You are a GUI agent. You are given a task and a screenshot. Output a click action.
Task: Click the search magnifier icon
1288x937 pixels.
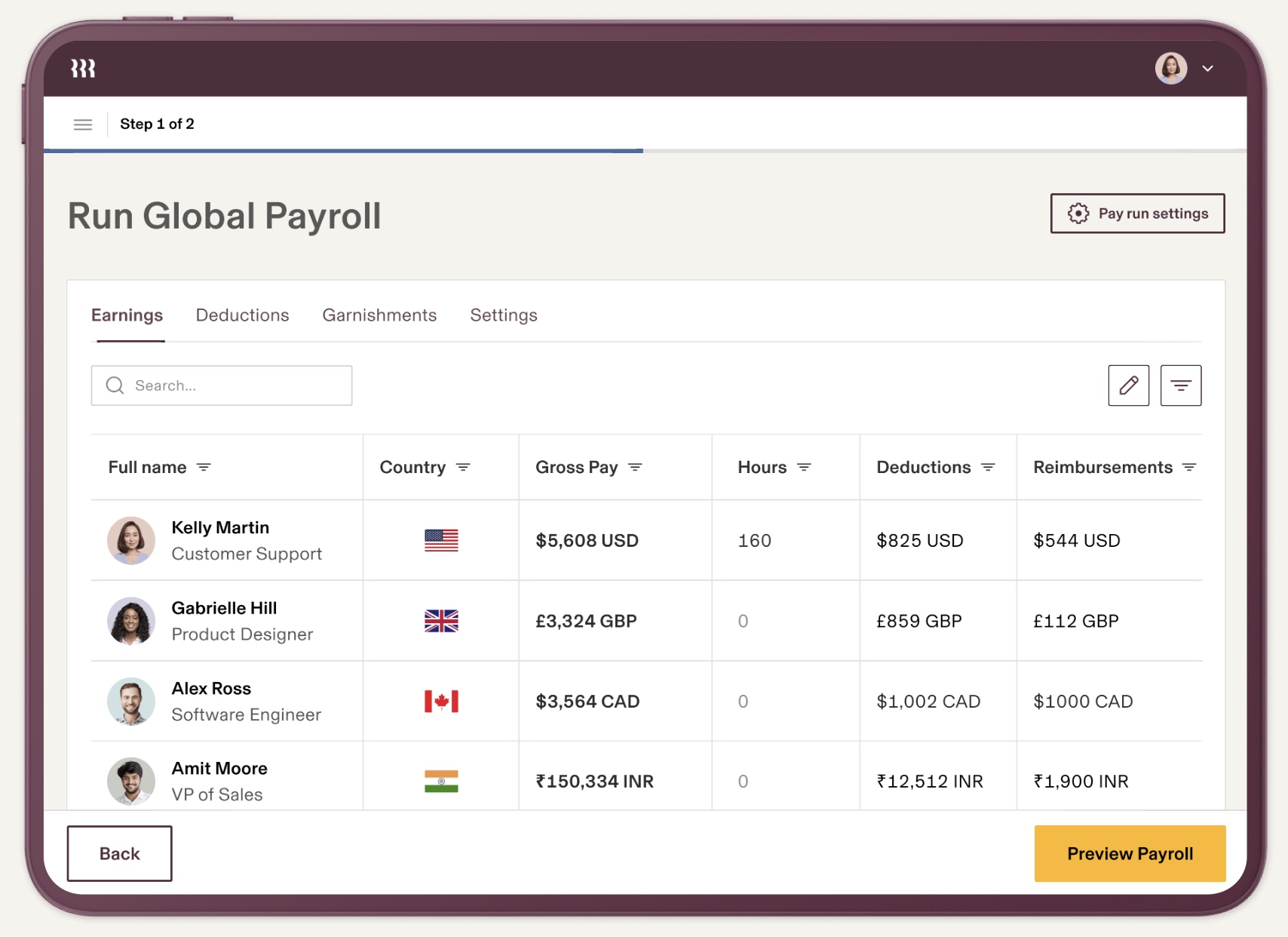click(115, 386)
